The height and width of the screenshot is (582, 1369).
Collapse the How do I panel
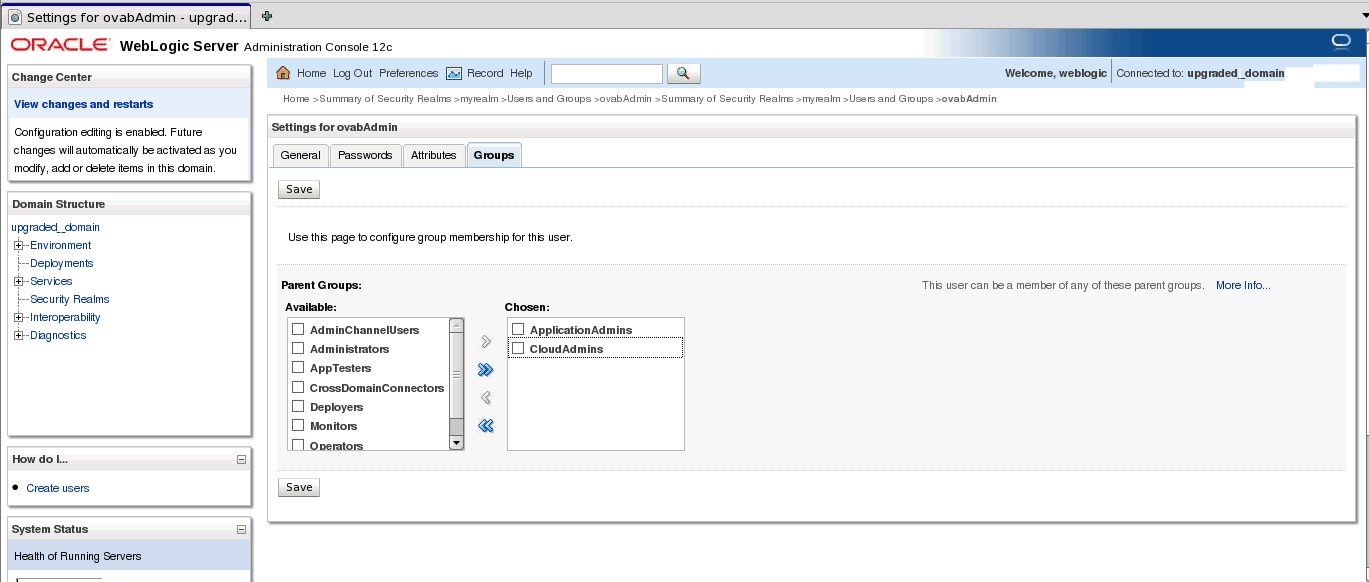point(241,460)
